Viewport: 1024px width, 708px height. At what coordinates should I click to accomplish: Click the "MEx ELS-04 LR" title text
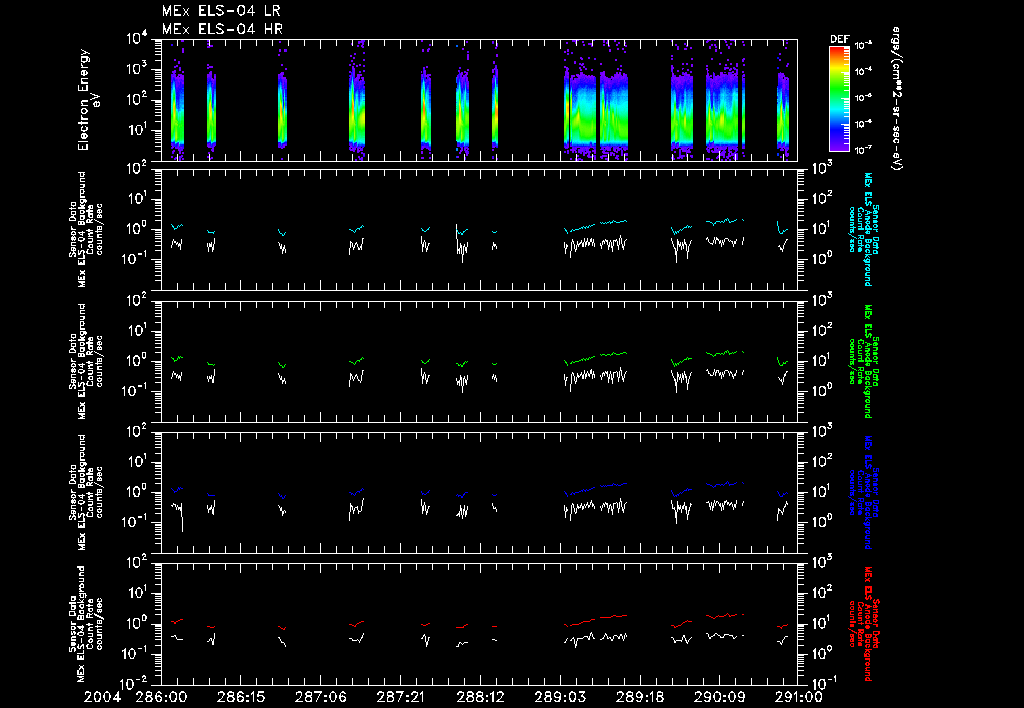221,11
